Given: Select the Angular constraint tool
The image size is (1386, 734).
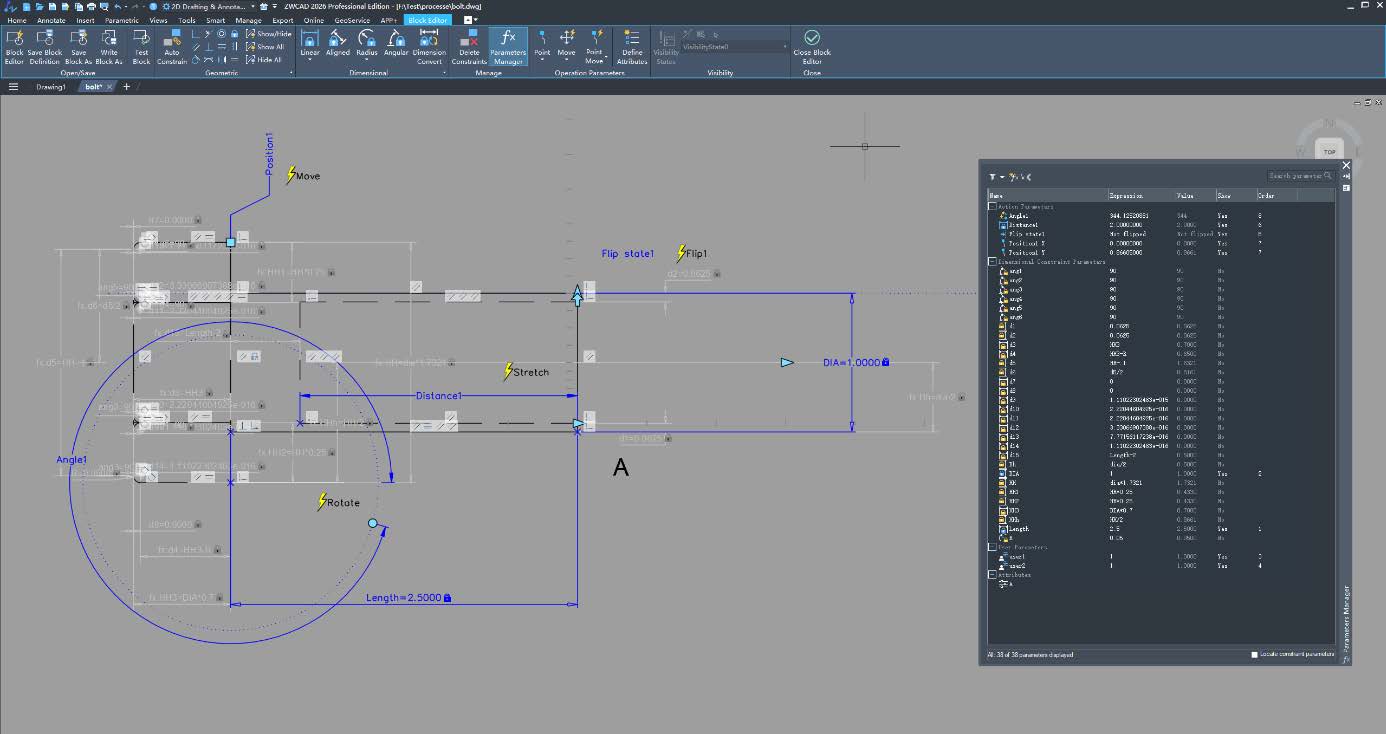Looking at the screenshot, I should pyautogui.click(x=396, y=42).
